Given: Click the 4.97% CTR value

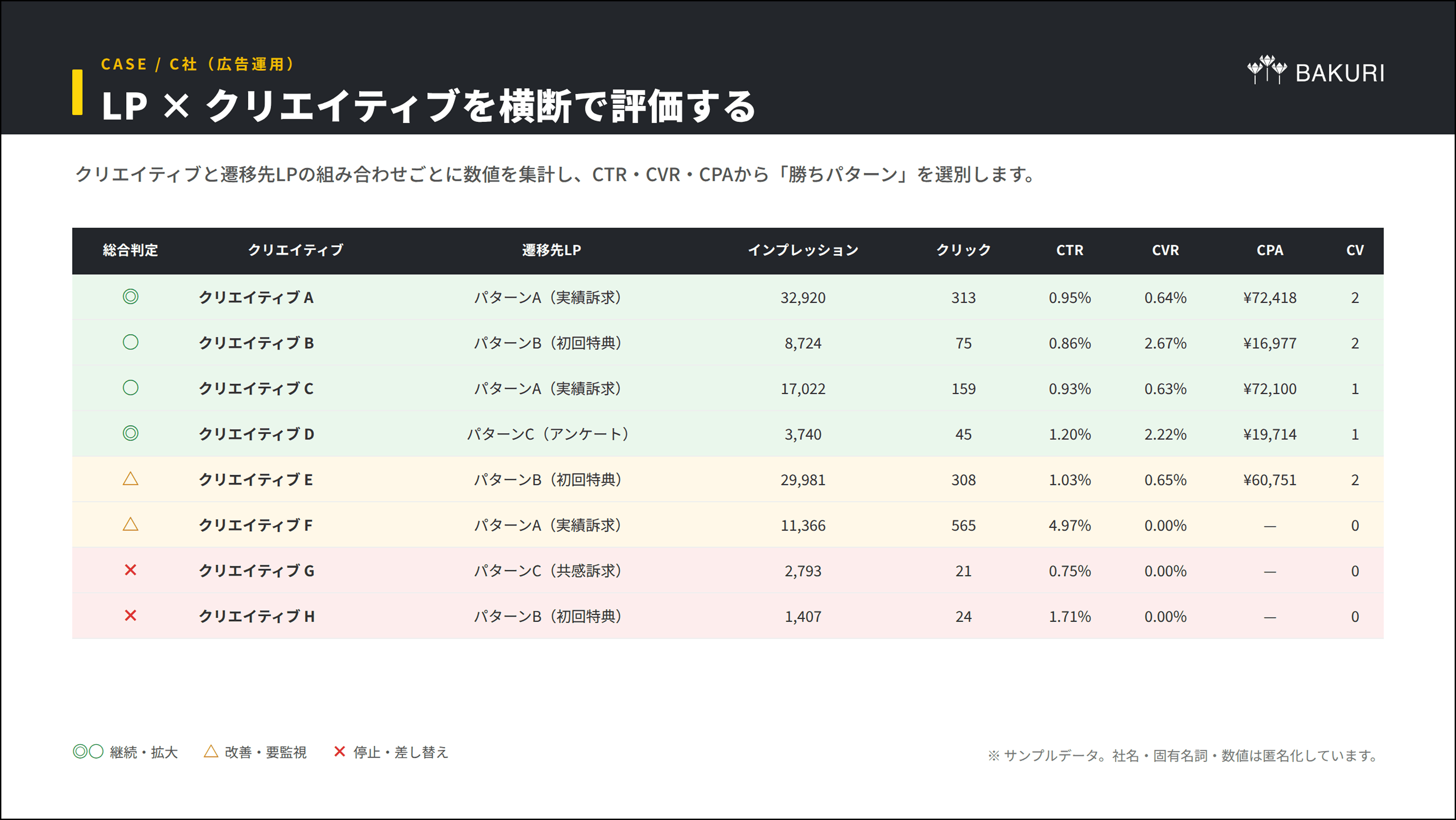Looking at the screenshot, I should pos(1069,525).
